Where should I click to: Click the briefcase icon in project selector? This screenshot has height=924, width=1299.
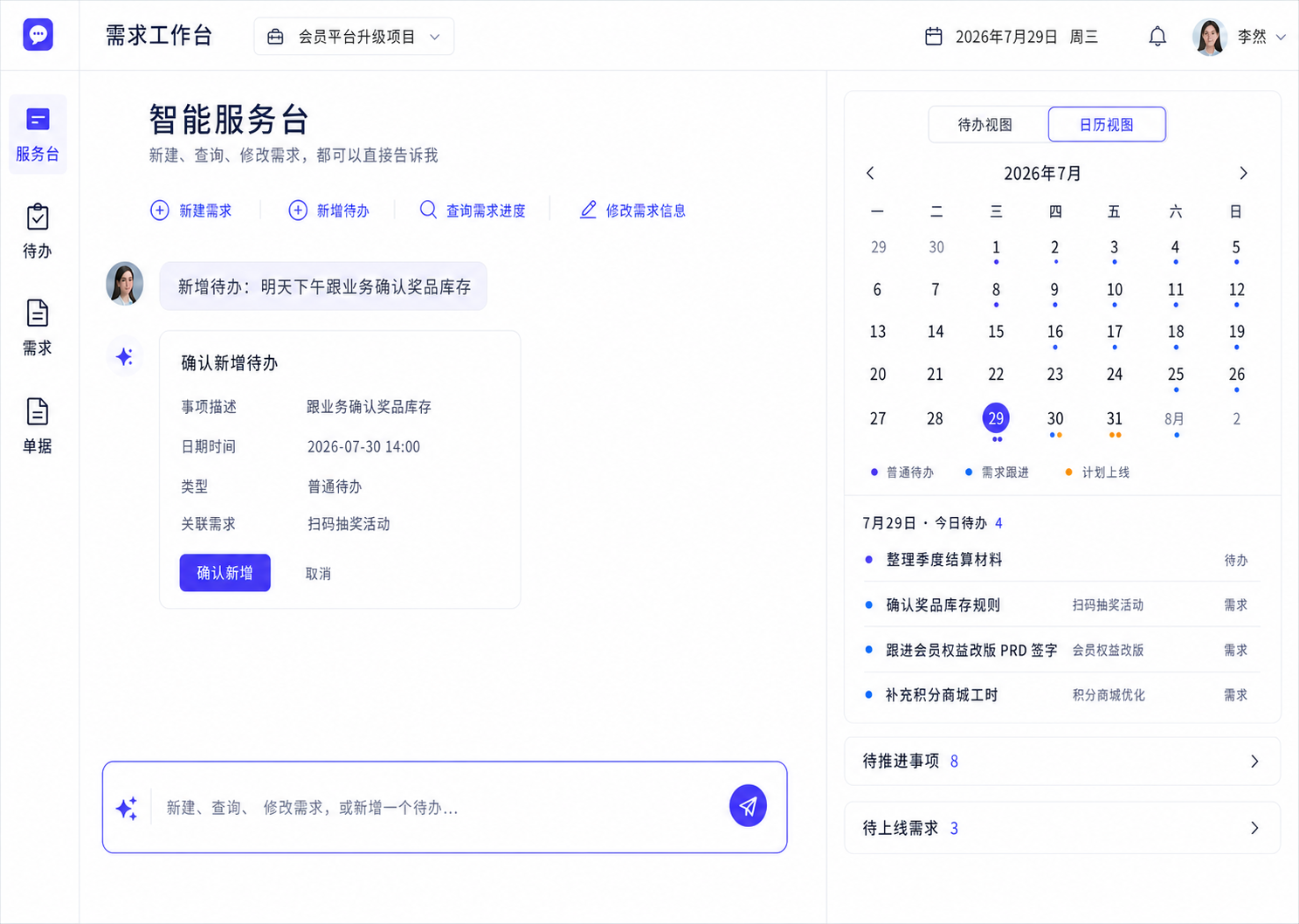pos(275,37)
